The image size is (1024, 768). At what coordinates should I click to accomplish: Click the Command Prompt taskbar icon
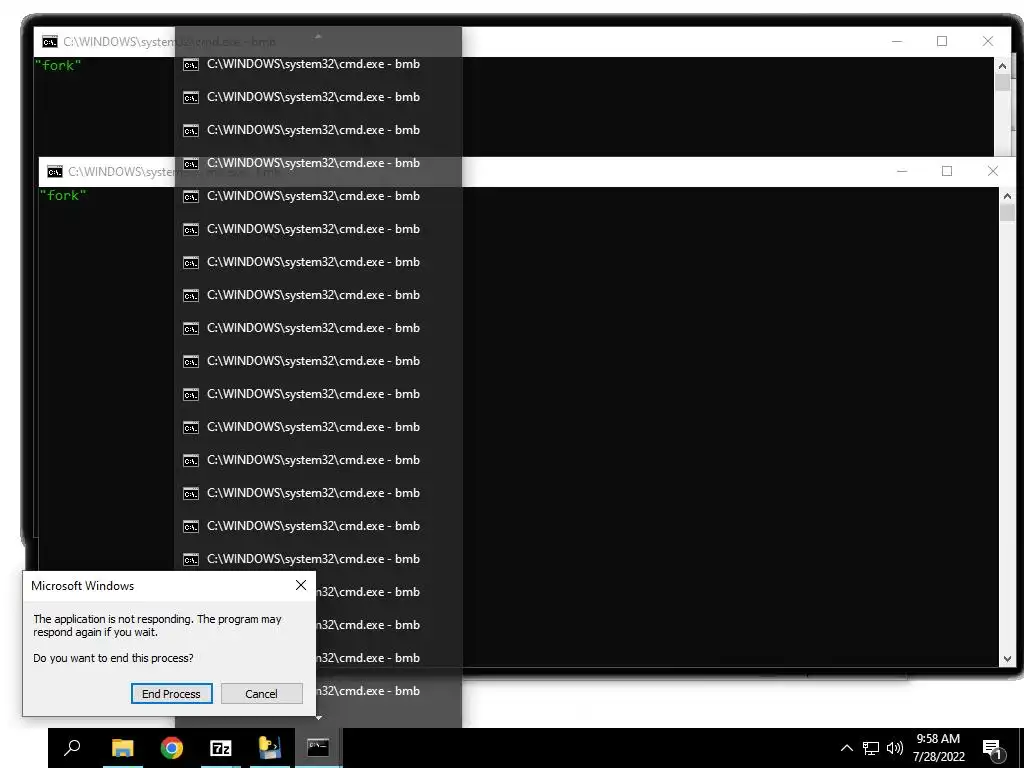[x=319, y=748]
